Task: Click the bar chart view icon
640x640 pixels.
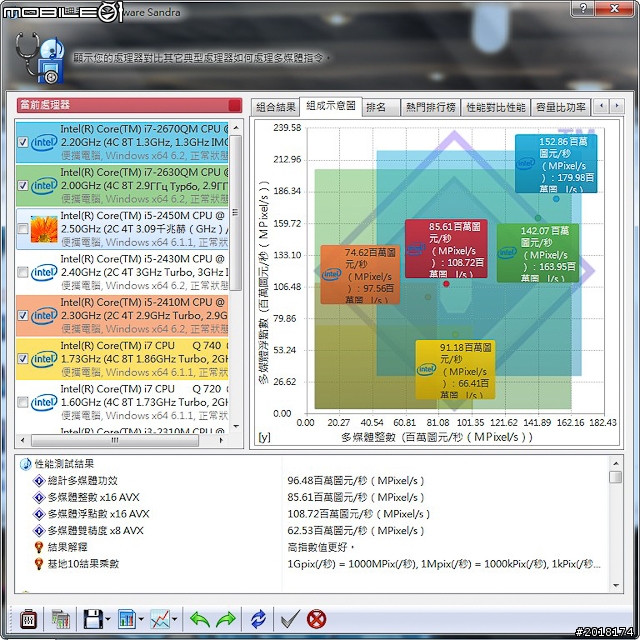Action: click(x=127, y=619)
